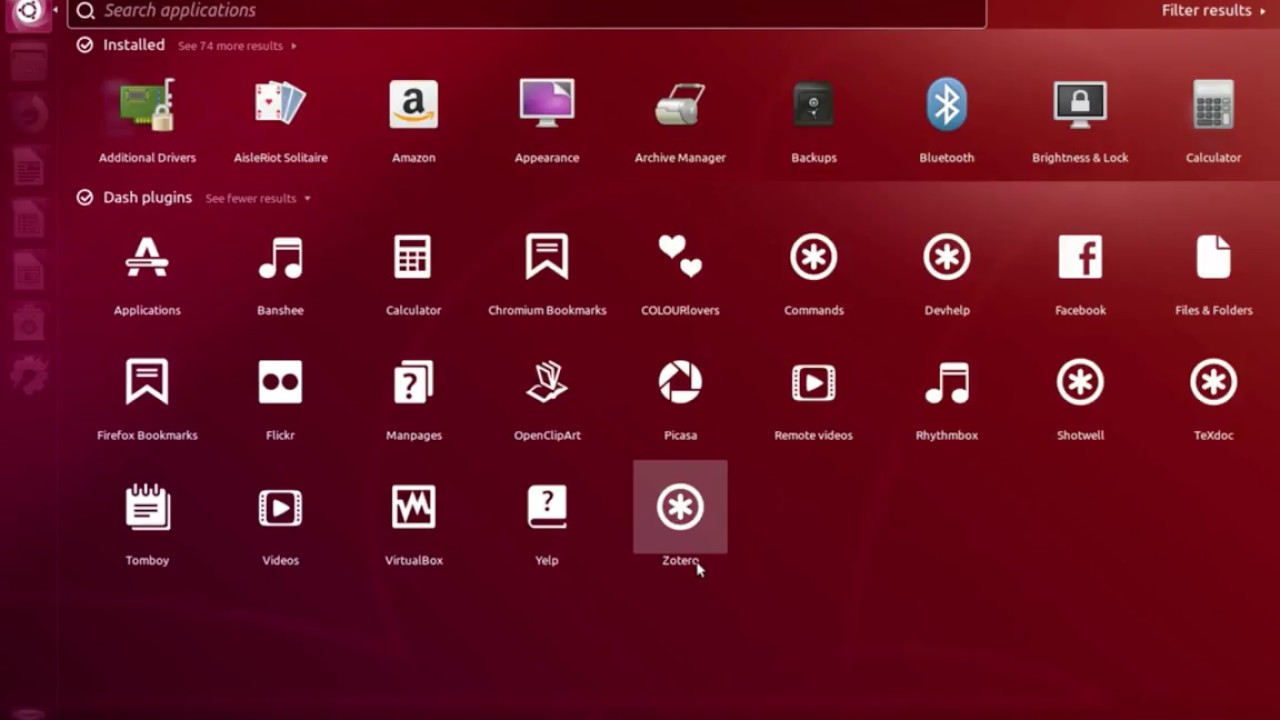Image resolution: width=1280 pixels, height=720 pixels.
Task: Launch Archive Manager
Action: pyautogui.click(x=680, y=105)
